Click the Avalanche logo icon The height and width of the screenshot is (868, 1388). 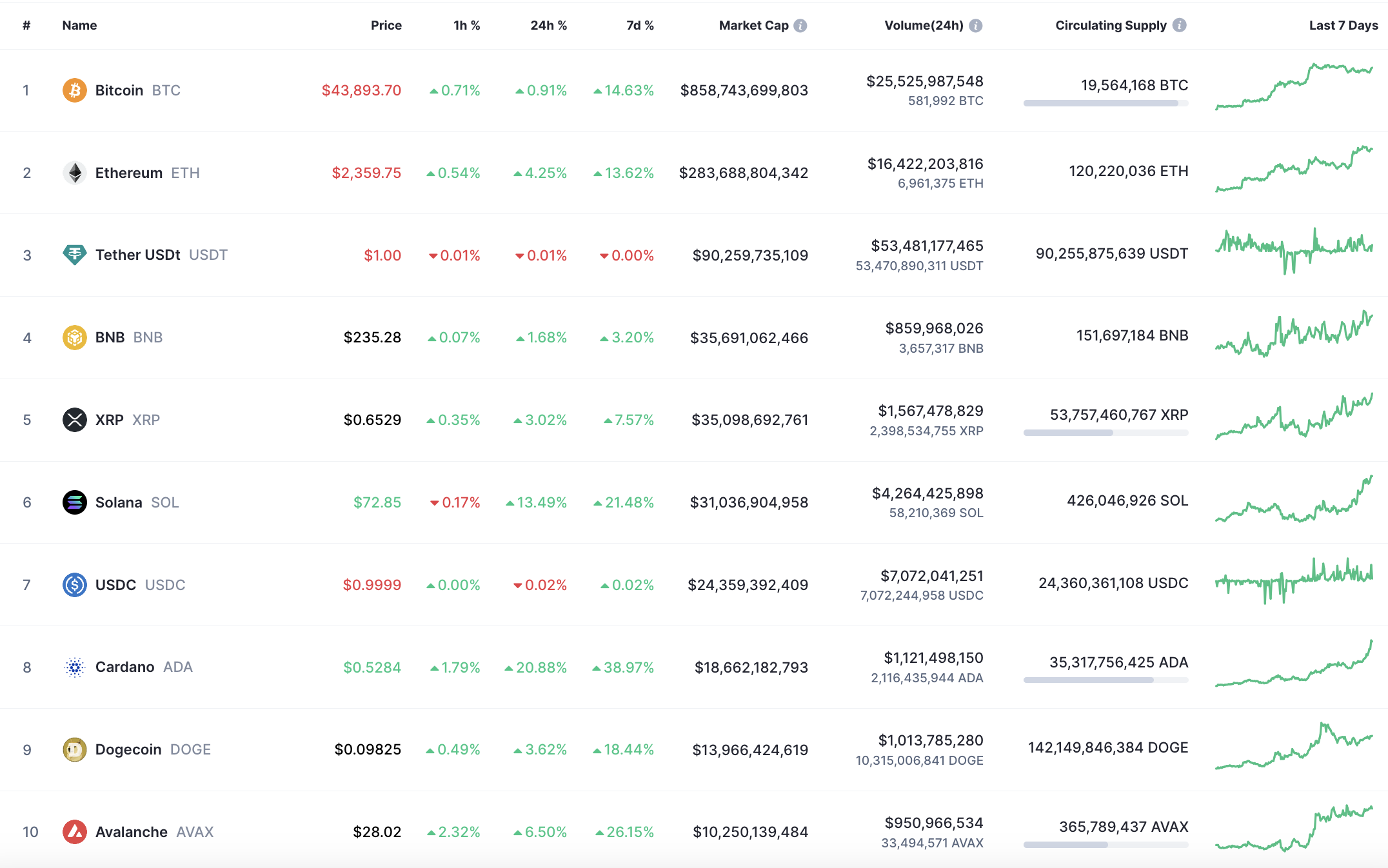pyautogui.click(x=75, y=832)
